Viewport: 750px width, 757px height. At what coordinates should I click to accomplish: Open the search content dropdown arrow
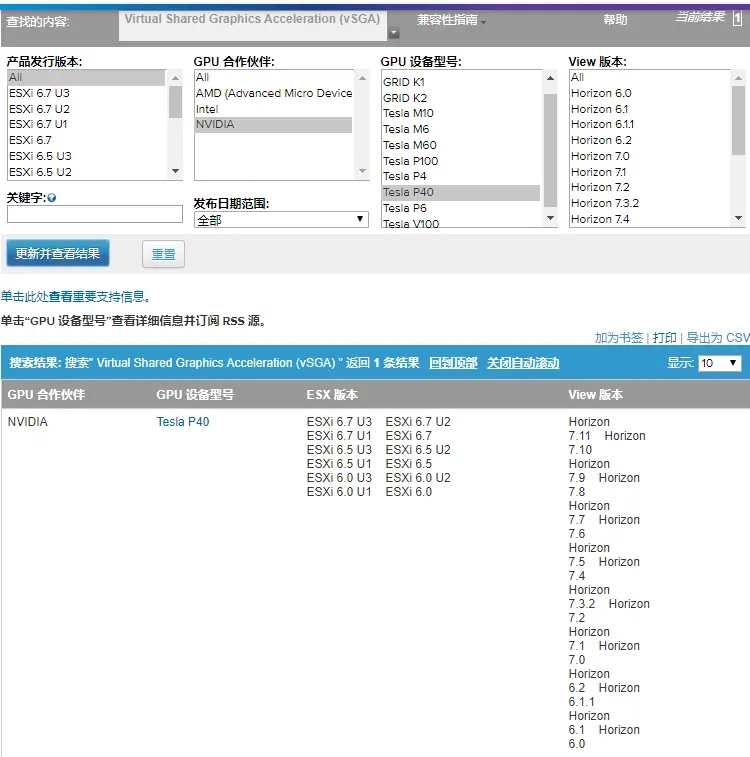394,33
